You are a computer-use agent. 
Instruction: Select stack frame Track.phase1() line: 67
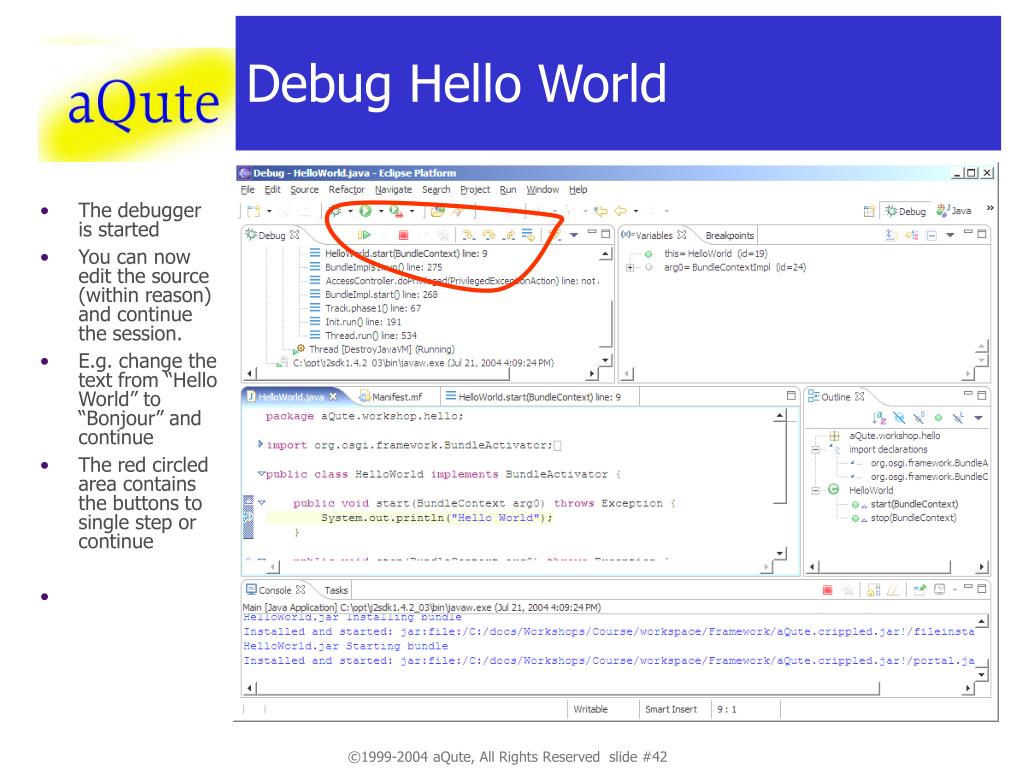pos(373,308)
